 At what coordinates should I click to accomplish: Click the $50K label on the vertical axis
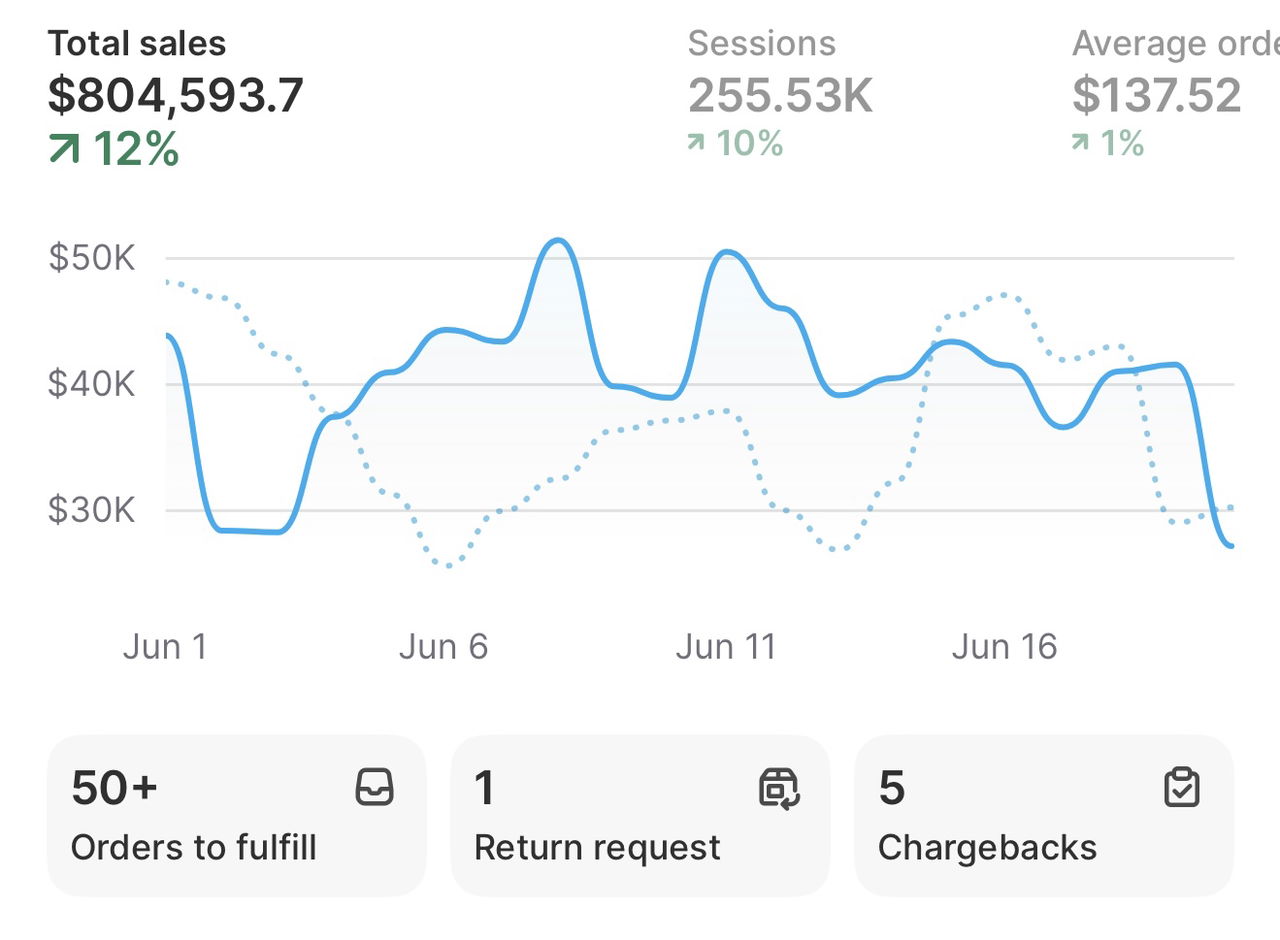click(92, 258)
